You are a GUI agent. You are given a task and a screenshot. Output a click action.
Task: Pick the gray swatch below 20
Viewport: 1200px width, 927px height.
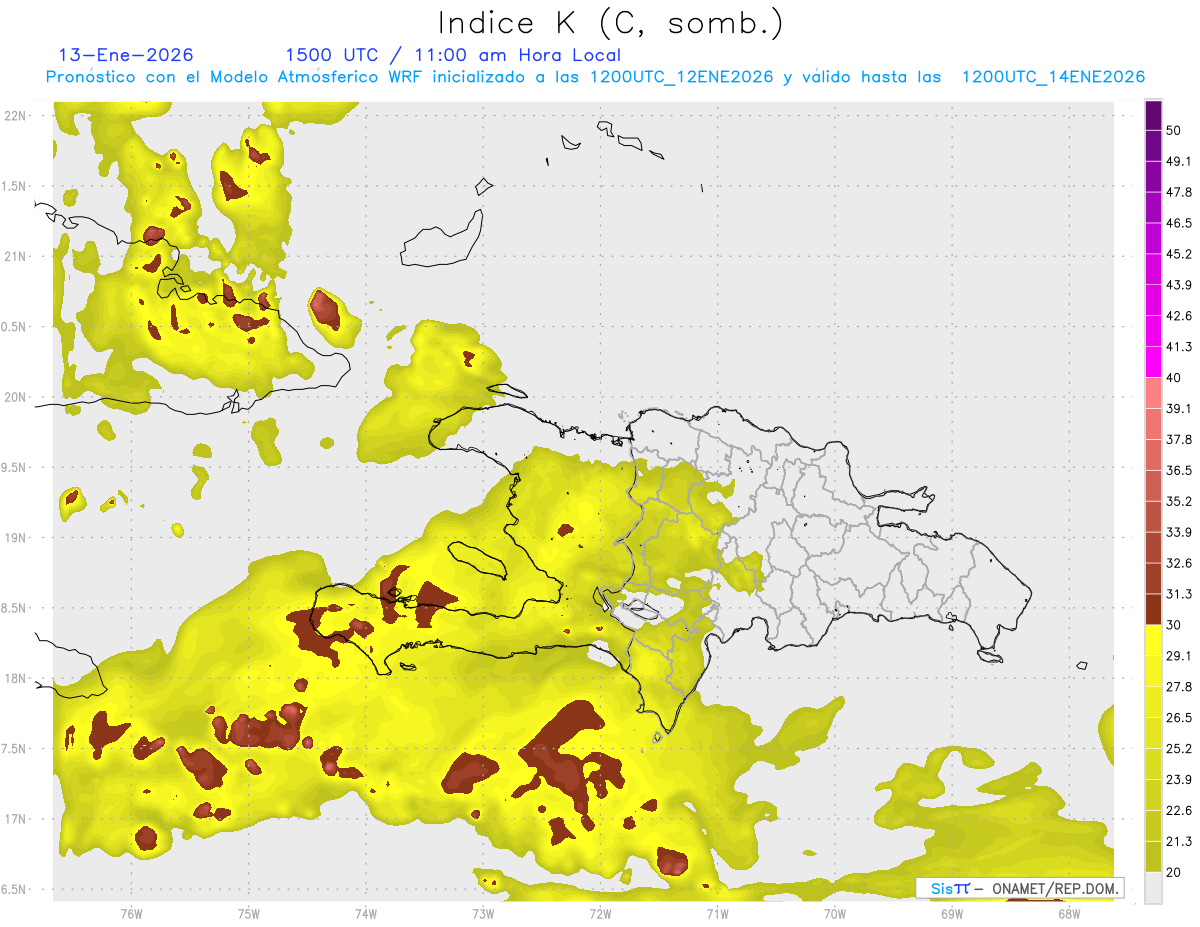[x=1154, y=887]
